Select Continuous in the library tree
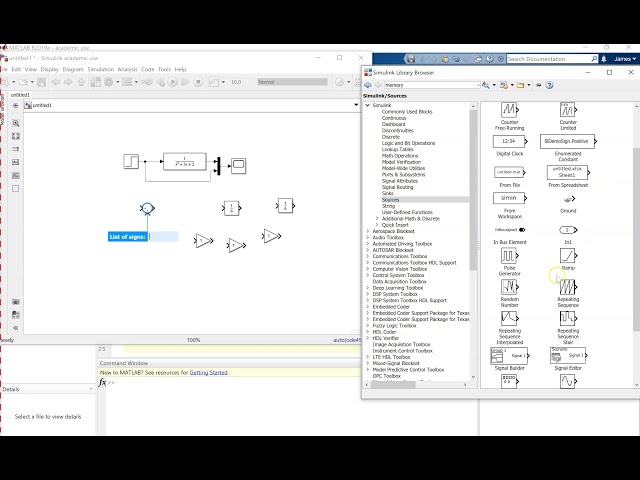640x480 pixels. tap(394, 118)
